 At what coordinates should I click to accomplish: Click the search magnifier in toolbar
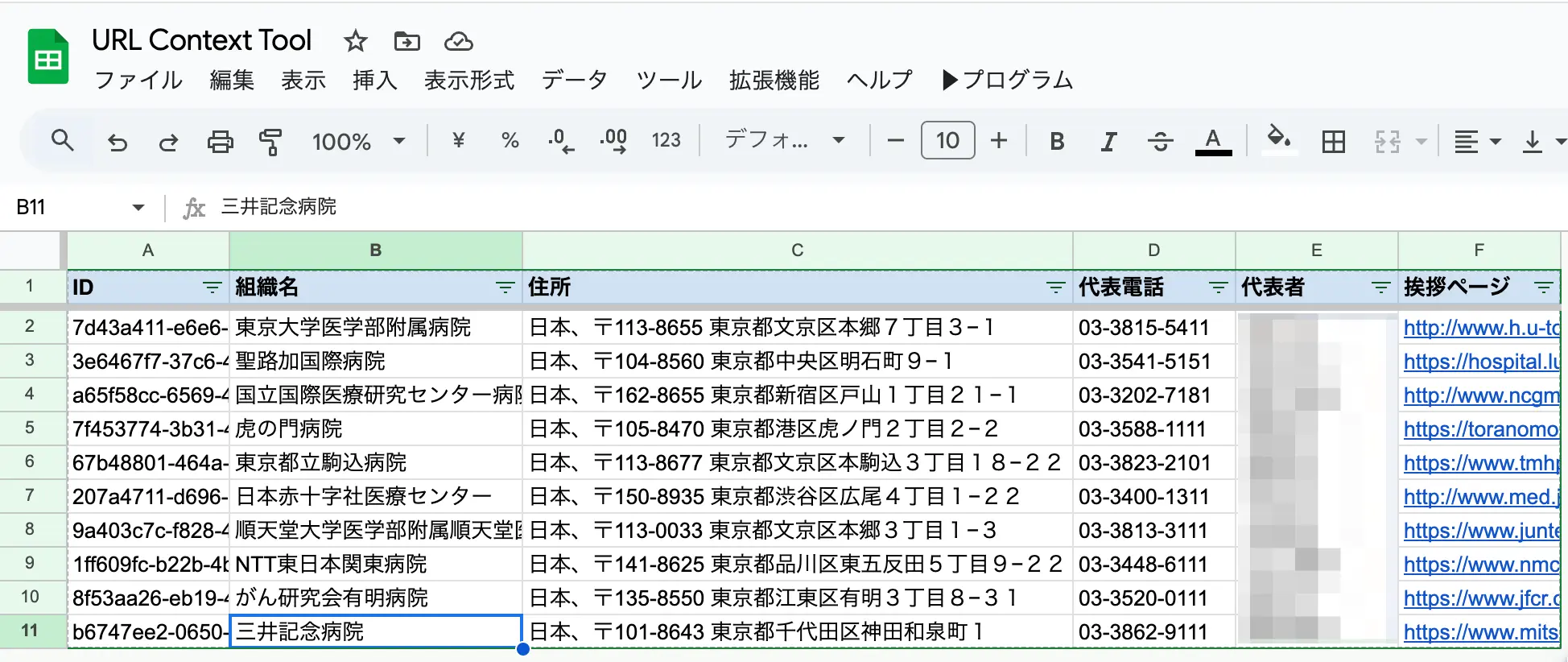(x=62, y=141)
